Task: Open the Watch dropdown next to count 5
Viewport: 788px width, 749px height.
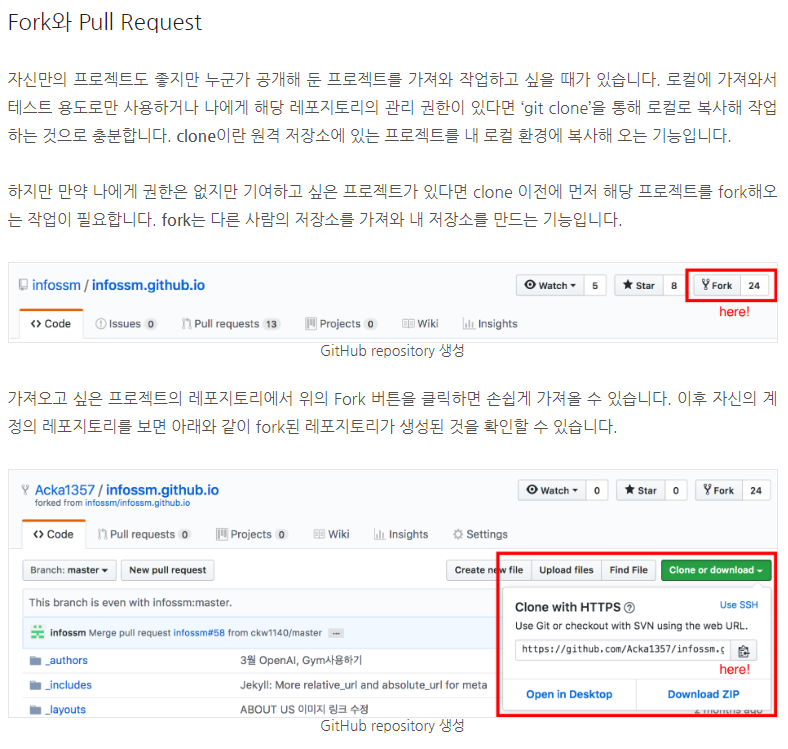Action: [x=550, y=286]
